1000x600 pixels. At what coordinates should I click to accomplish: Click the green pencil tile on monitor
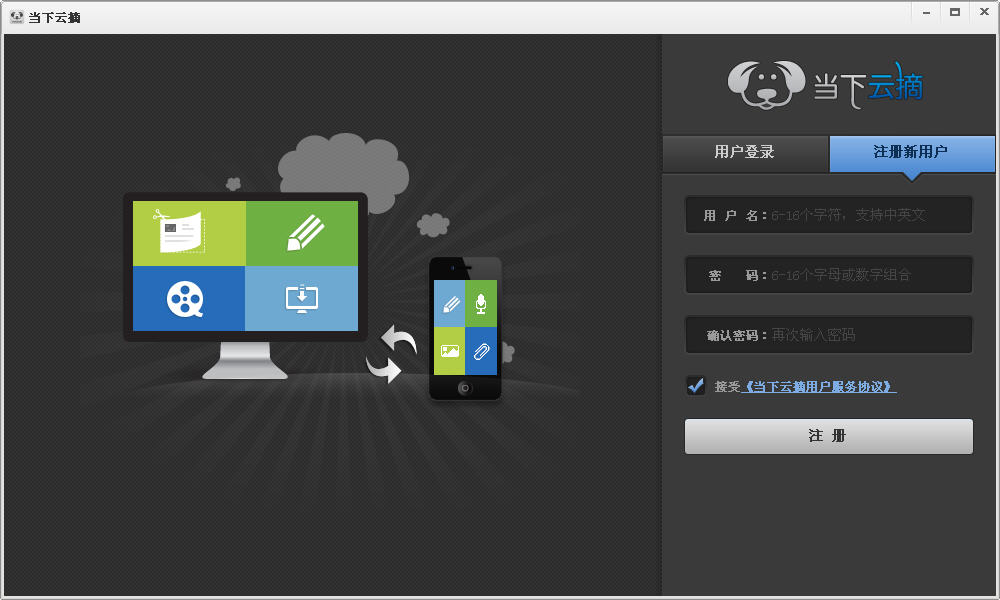(x=302, y=233)
